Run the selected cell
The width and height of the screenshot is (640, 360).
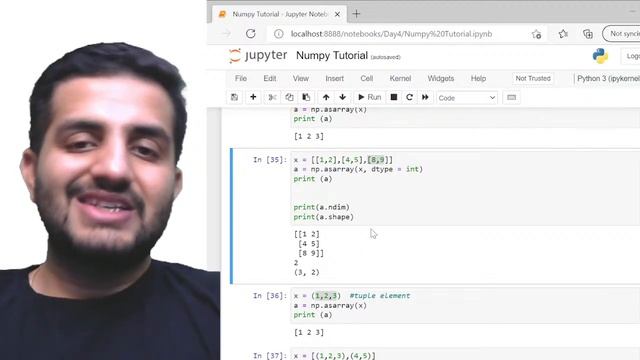point(369,98)
